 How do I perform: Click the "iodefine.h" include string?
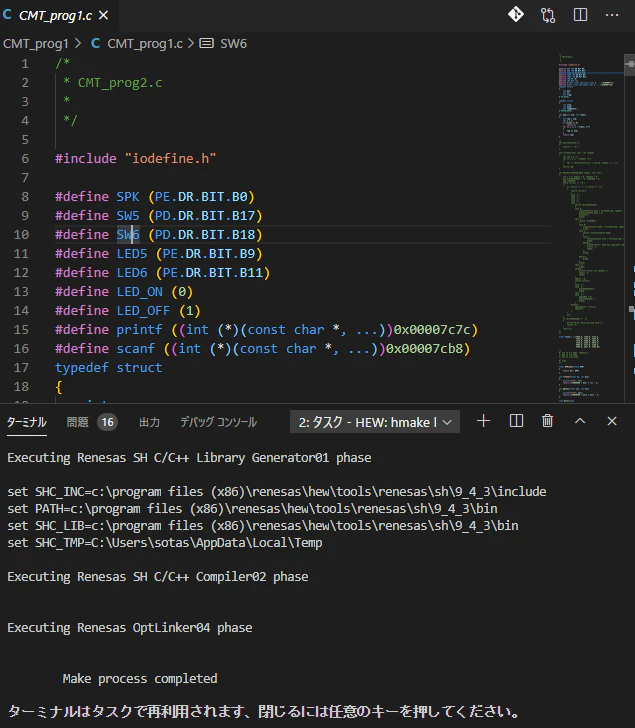click(170, 158)
